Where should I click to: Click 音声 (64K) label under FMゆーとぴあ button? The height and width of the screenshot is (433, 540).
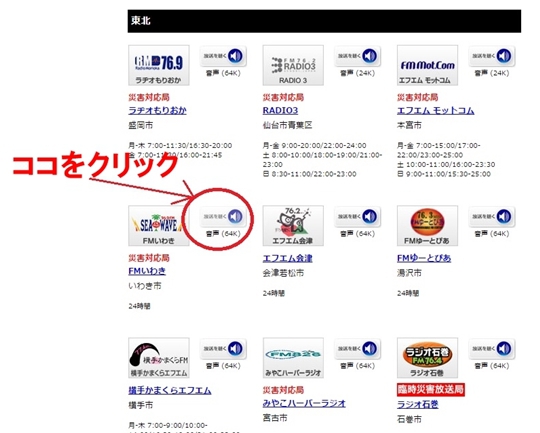[492, 234]
